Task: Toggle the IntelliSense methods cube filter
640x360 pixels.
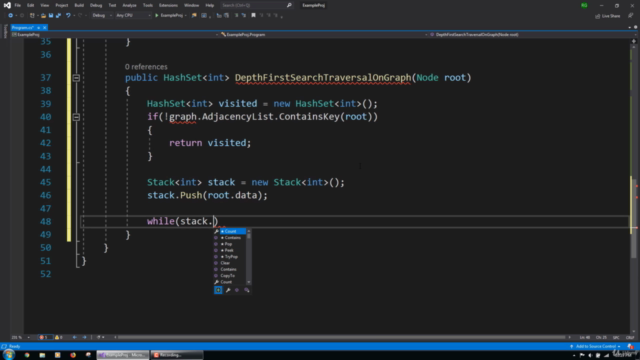Action: [237, 290]
